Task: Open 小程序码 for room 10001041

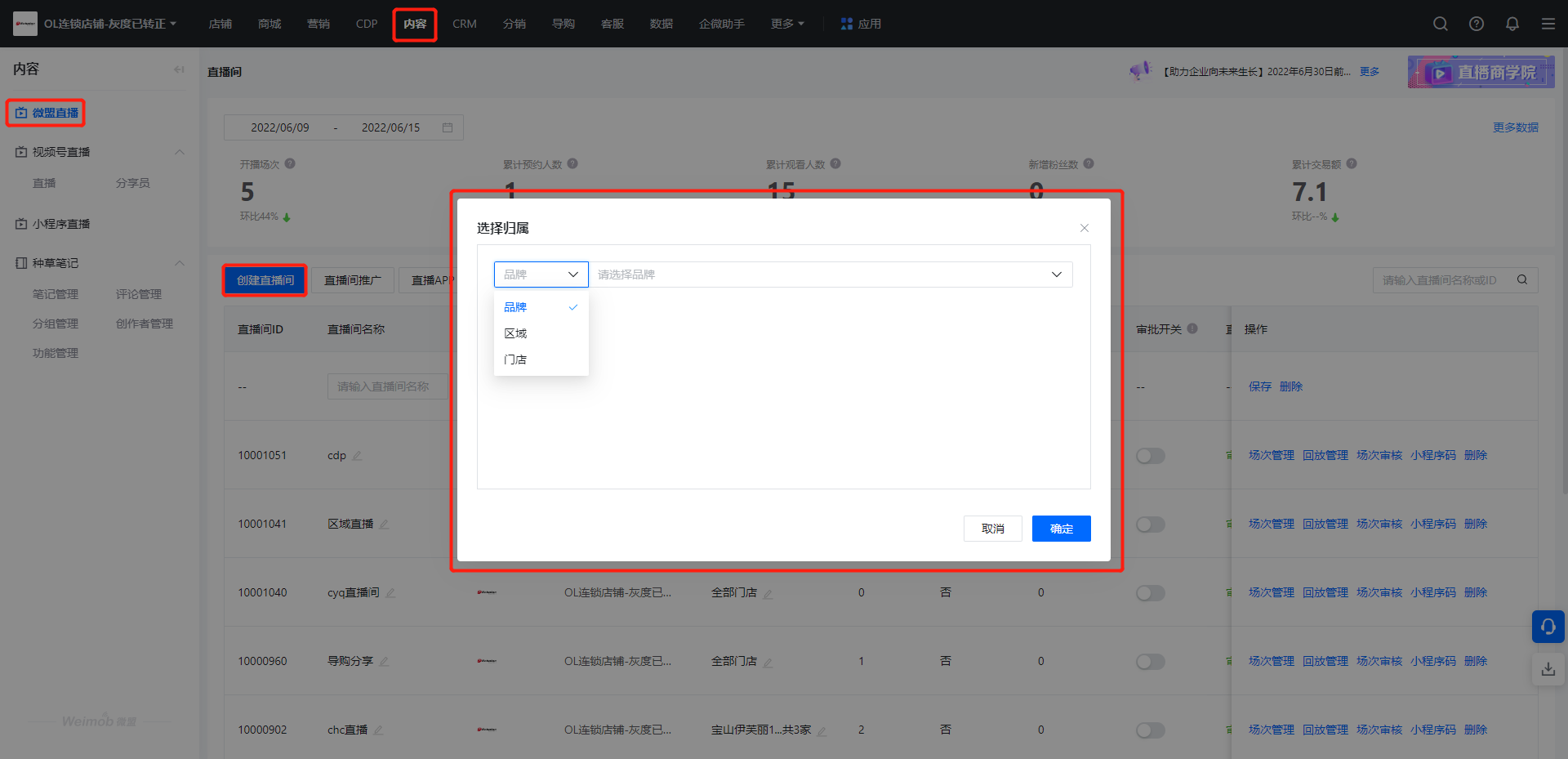Action: pos(1433,524)
